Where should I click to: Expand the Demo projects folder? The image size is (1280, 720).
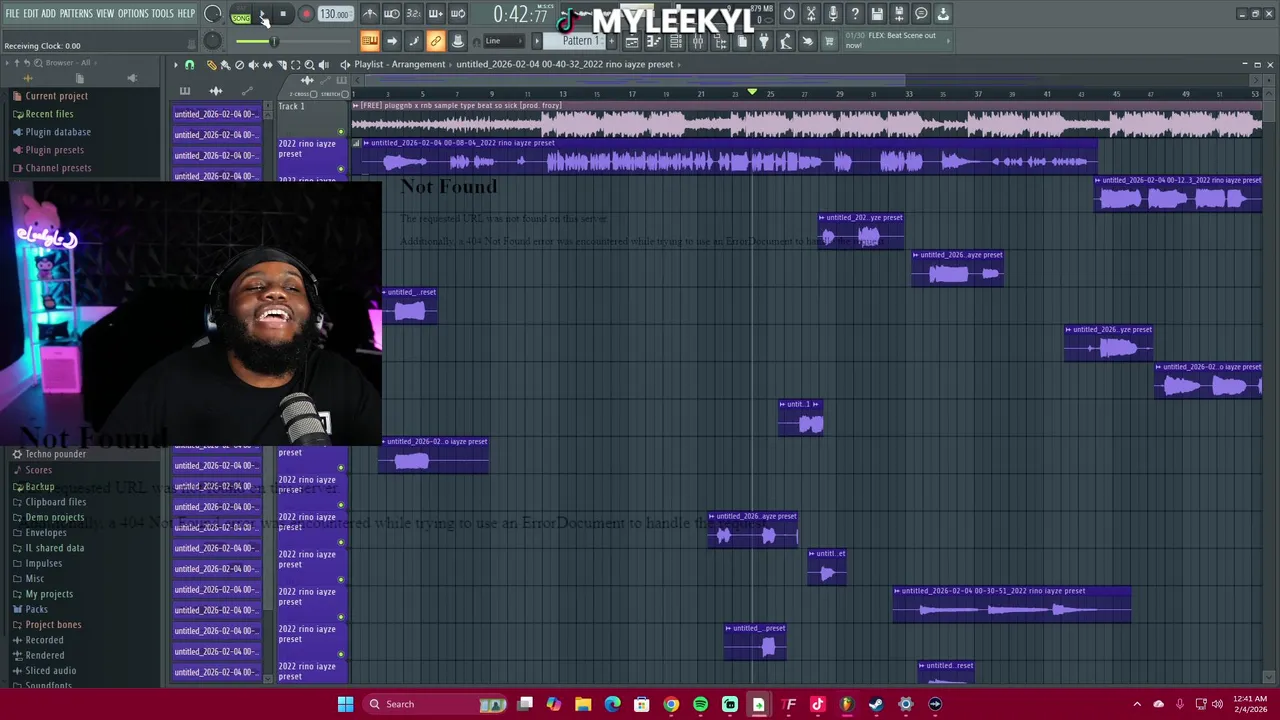54,517
